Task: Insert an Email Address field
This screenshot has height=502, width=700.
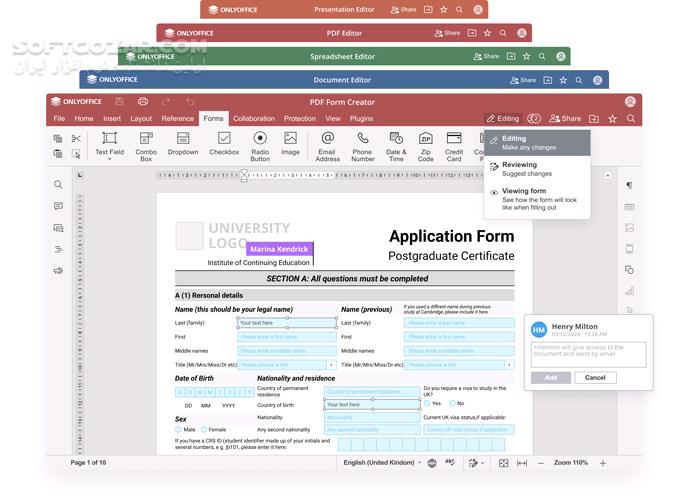Action: click(x=328, y=146)
